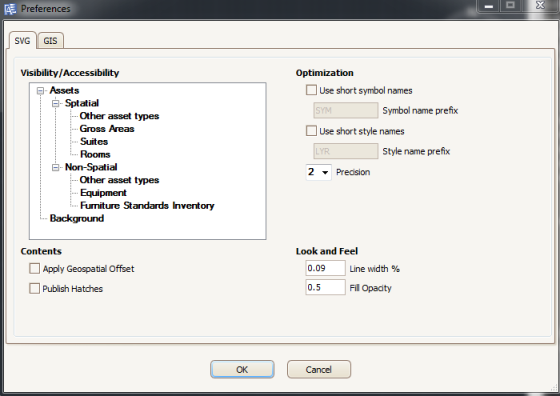
Task: Open the Precision dropdown
Action: (x=319, y=172)
